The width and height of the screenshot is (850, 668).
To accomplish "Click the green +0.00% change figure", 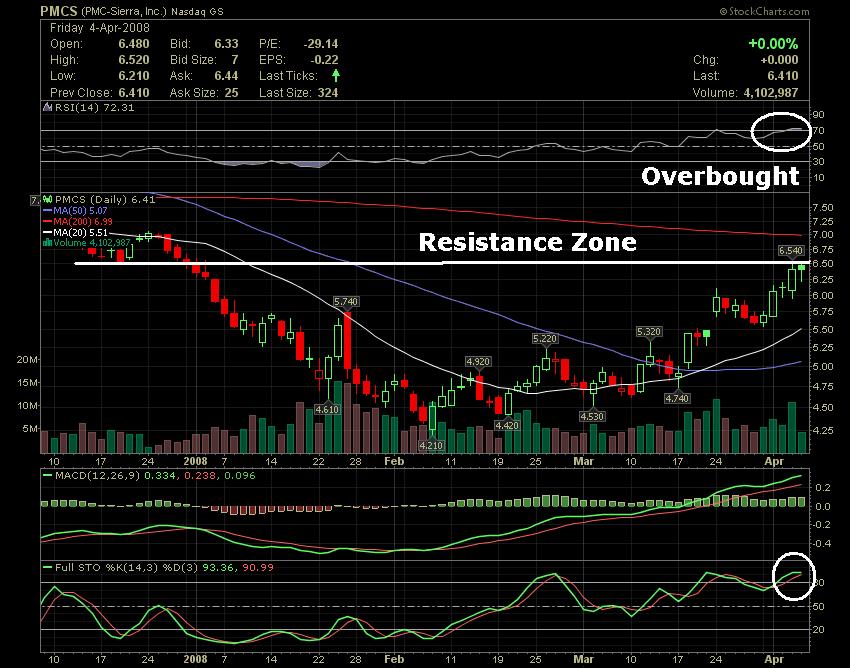I will point(773,43).
